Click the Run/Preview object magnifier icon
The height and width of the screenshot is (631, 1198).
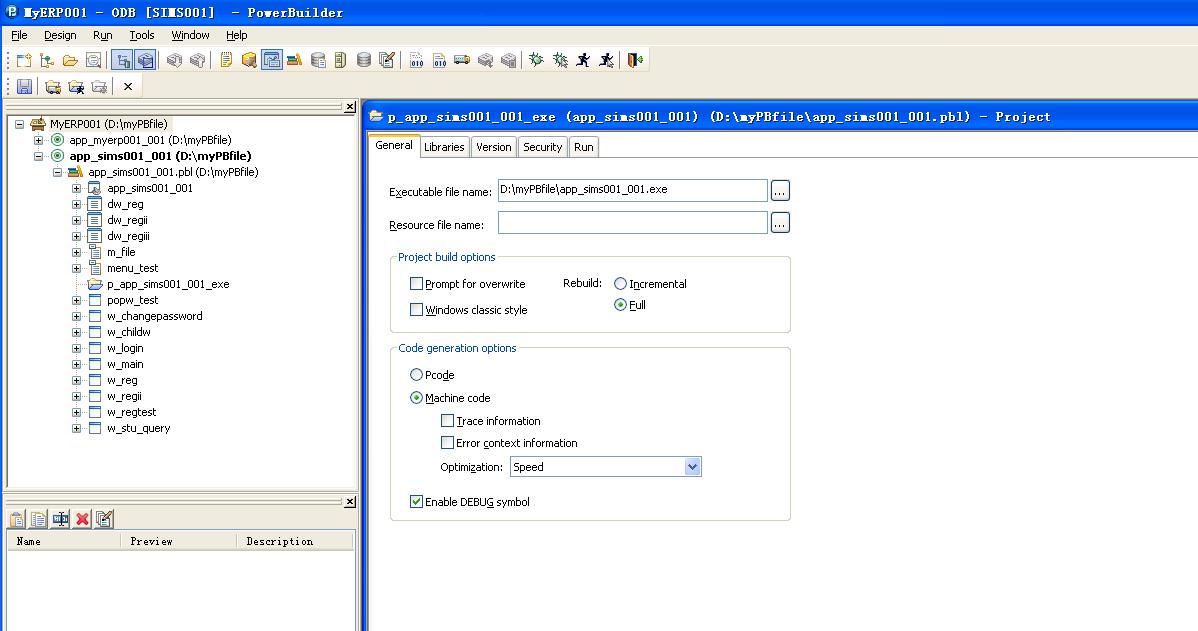(93, 60)
